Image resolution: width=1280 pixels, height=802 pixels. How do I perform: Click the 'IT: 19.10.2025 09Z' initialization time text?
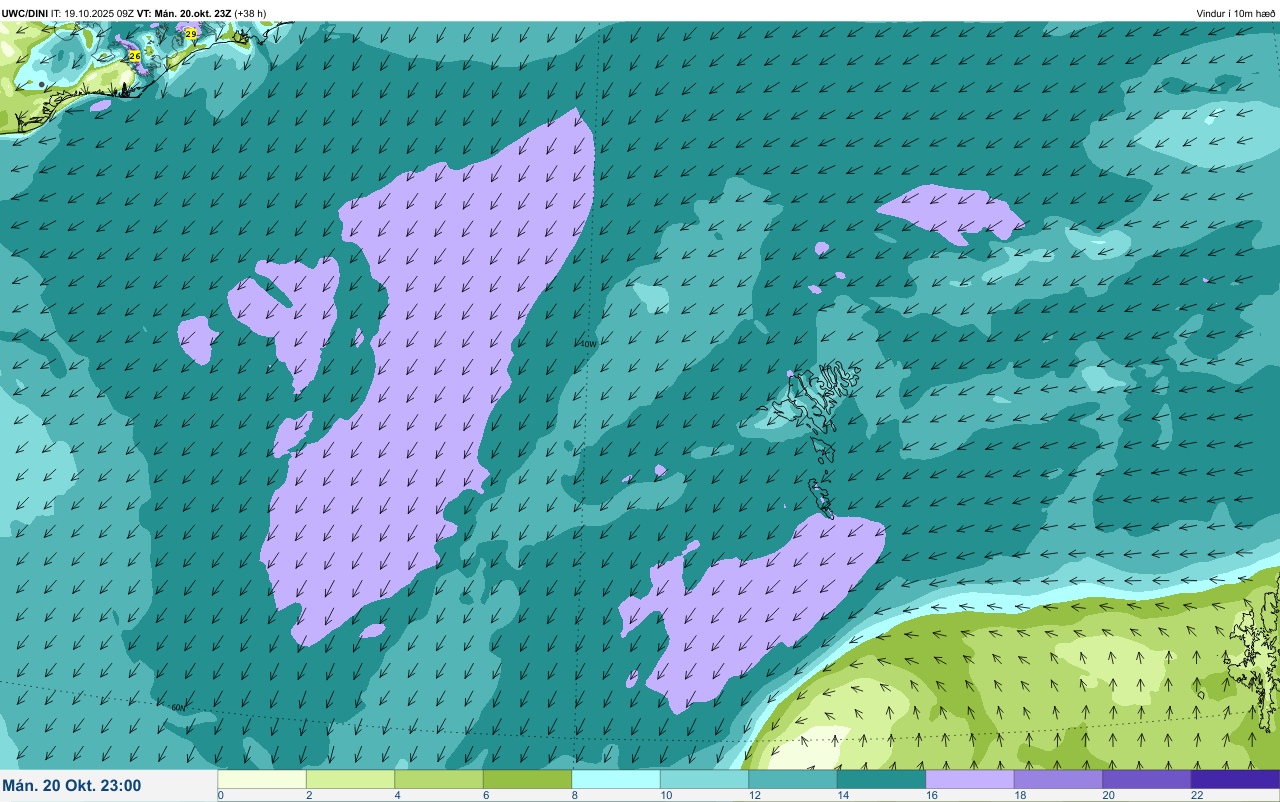click(92, 13)
